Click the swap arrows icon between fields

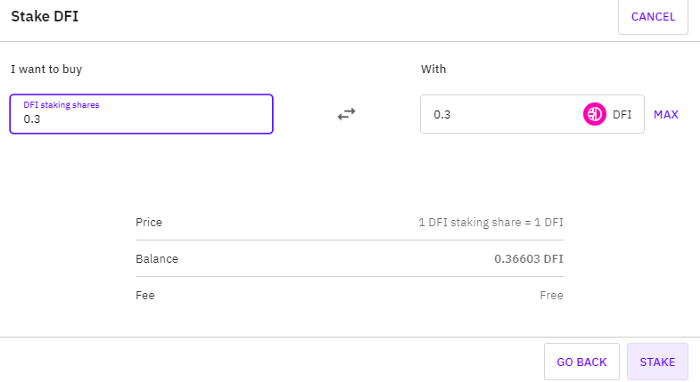[346, 114]
